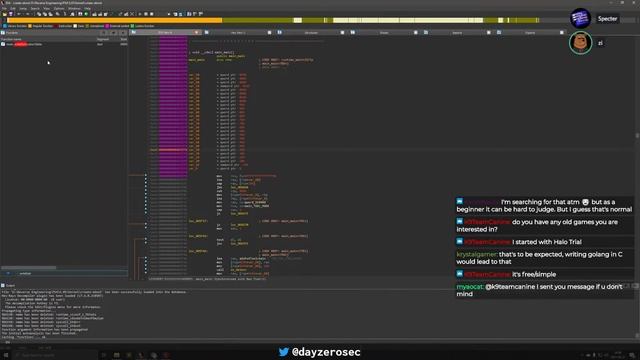Screen dimensions: 640x360
Task: Open the Options menu
Action: coord(59,9)
